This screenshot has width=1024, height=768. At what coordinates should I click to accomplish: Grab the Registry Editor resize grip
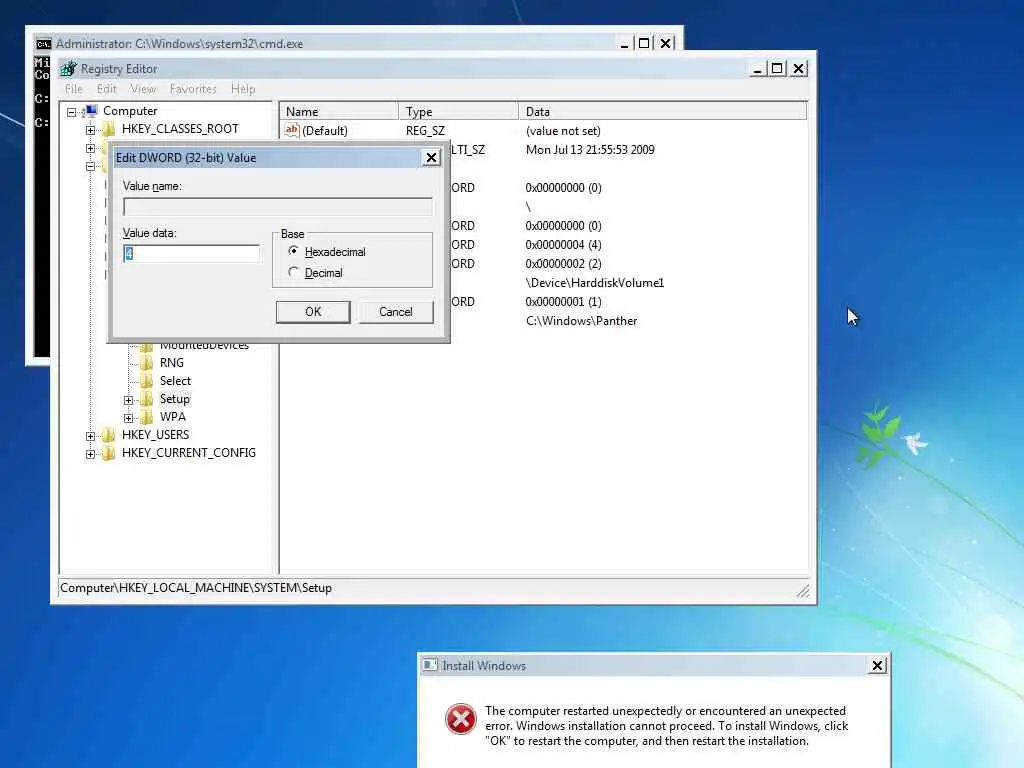pos(803,590)
